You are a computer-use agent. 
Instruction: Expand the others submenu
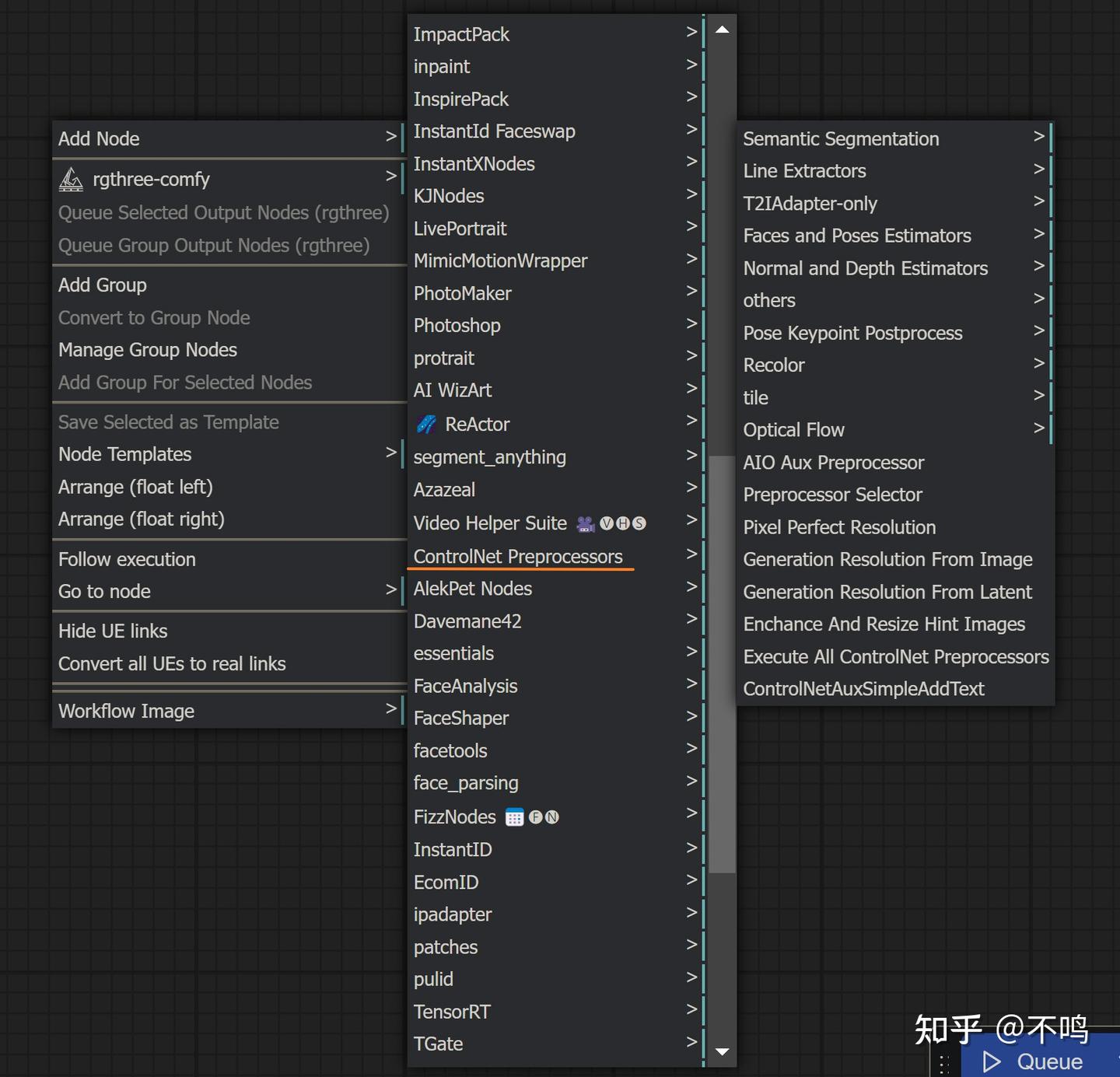tap(895, 300)
